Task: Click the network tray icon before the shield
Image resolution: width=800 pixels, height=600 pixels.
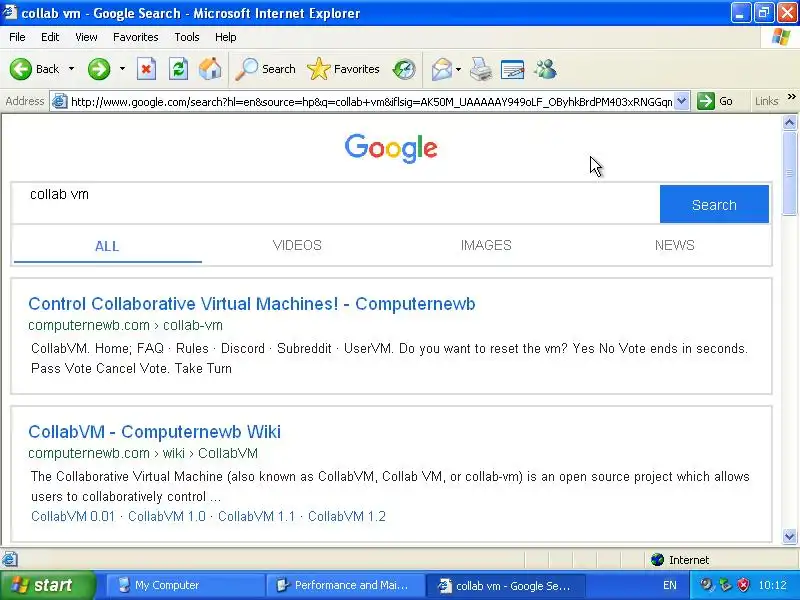Action: 725,585
